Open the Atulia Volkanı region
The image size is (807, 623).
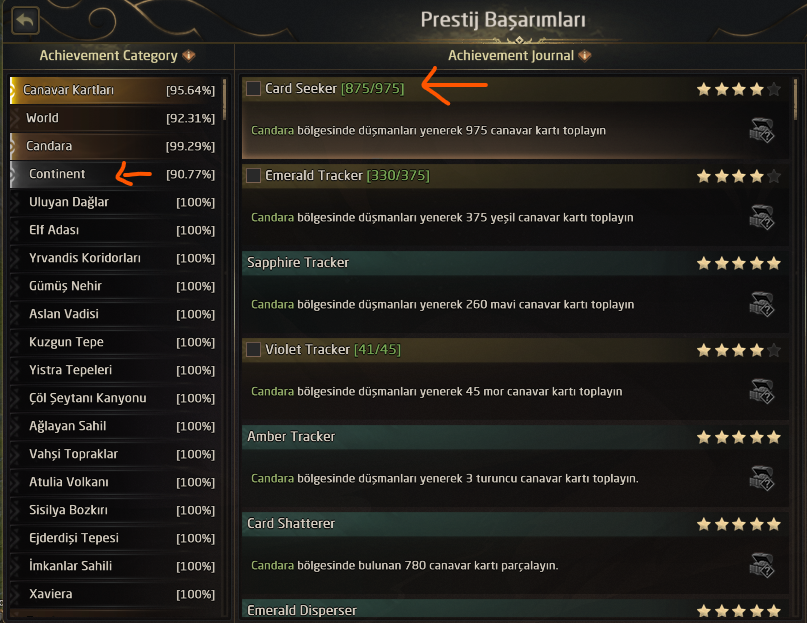pos(69,482)
